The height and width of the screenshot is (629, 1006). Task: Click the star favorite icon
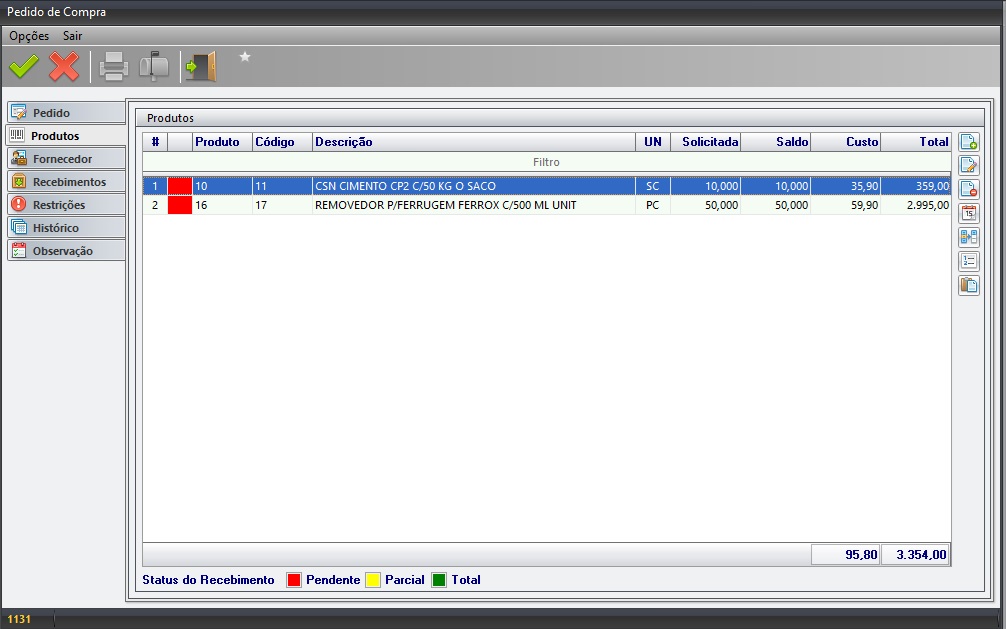click(x=245, y=58)
